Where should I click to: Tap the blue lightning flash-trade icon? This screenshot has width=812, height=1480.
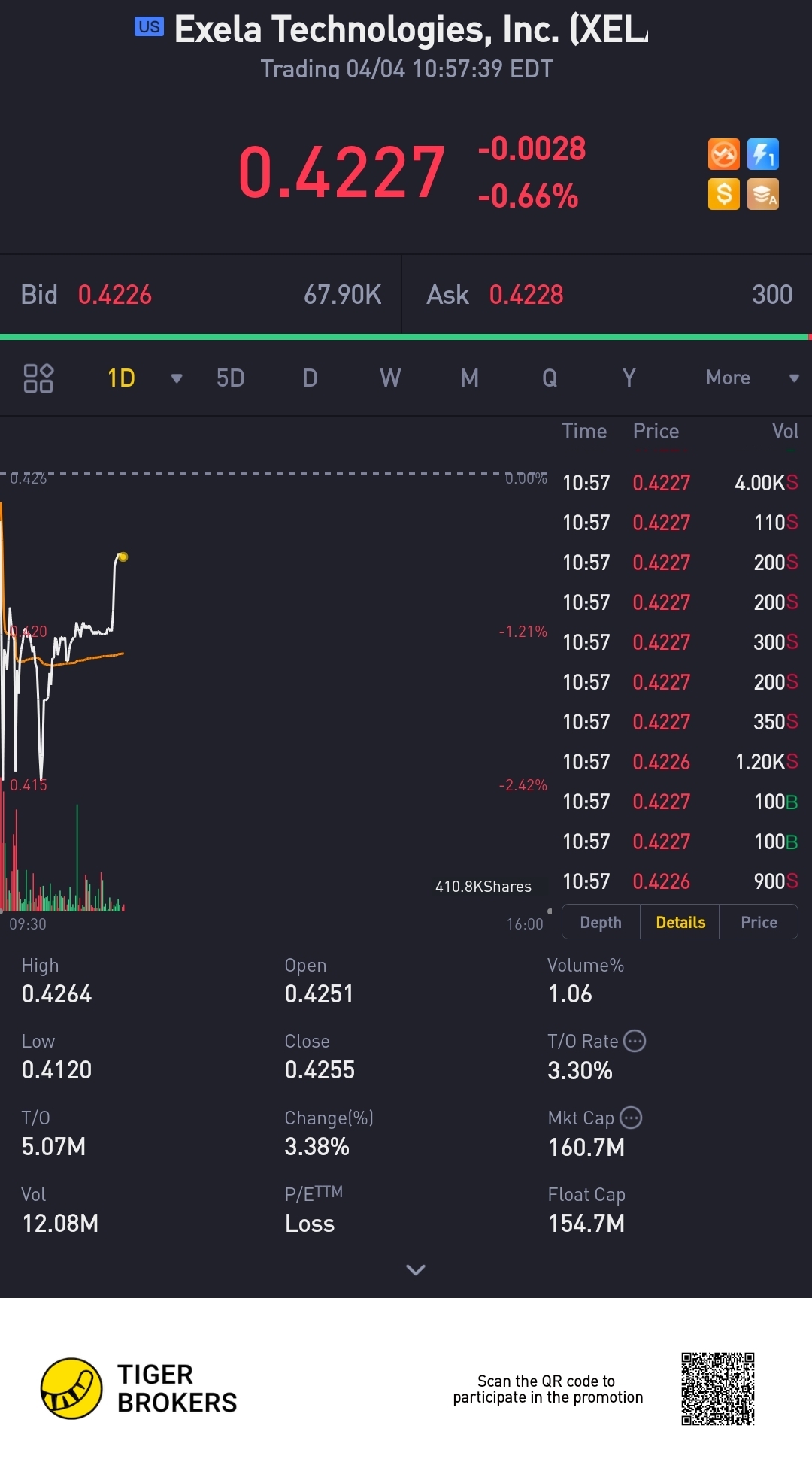pos(763,155)
